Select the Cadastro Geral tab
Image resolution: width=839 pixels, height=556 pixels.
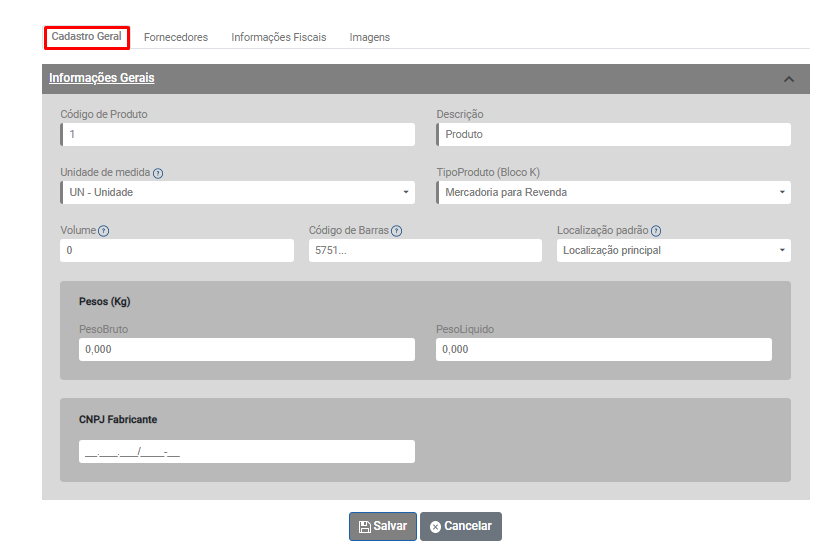click(x=87, y=37)
